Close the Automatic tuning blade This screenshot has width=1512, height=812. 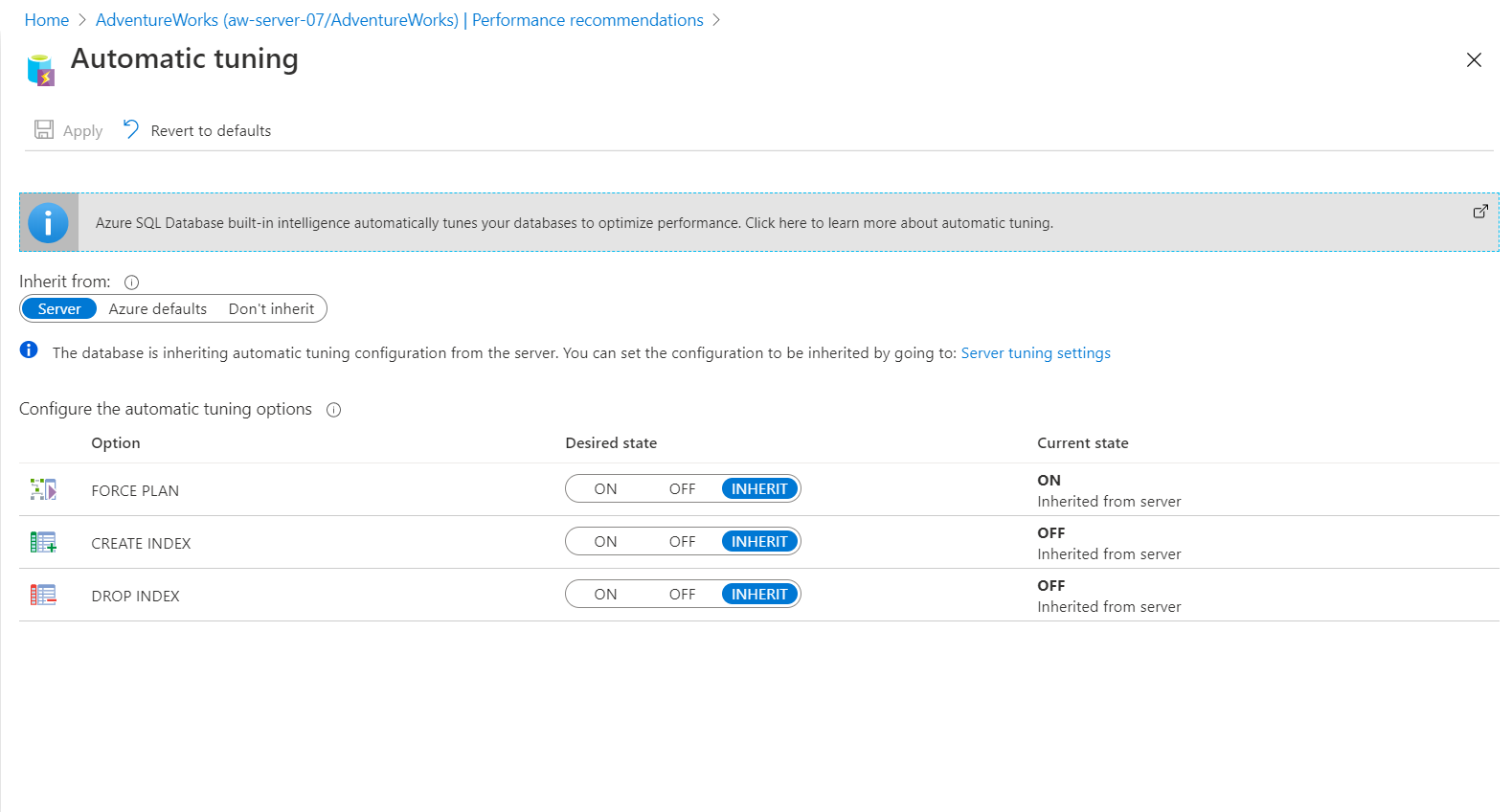(1474, 60)
